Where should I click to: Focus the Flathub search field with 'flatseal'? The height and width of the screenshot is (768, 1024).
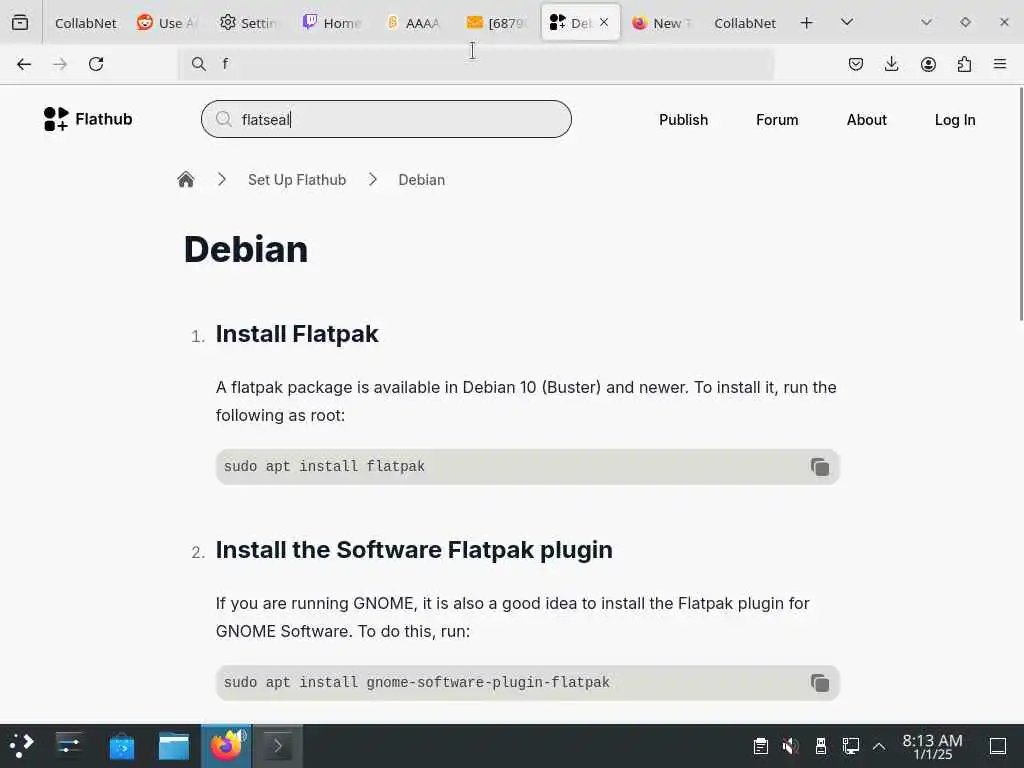pyautogui.click(x=386, y=119)
